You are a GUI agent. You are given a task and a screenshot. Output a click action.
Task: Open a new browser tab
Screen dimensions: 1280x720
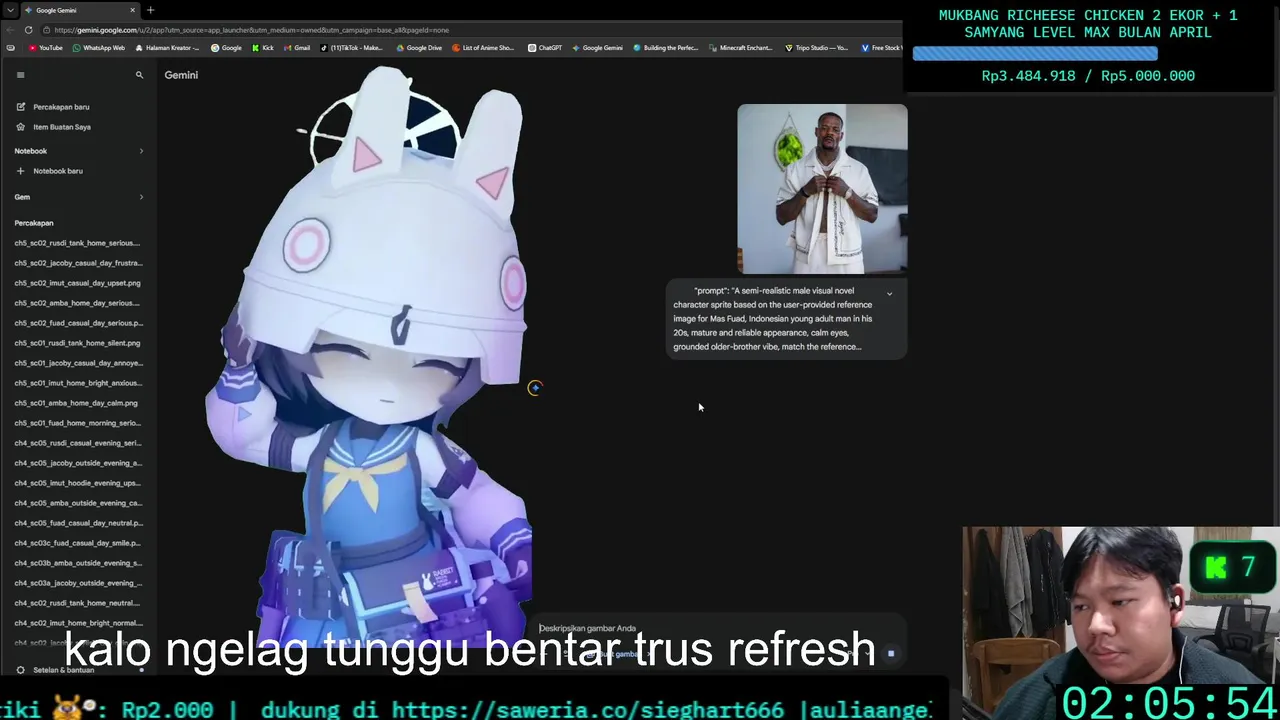pyautogui.click(x=150, y=10)
